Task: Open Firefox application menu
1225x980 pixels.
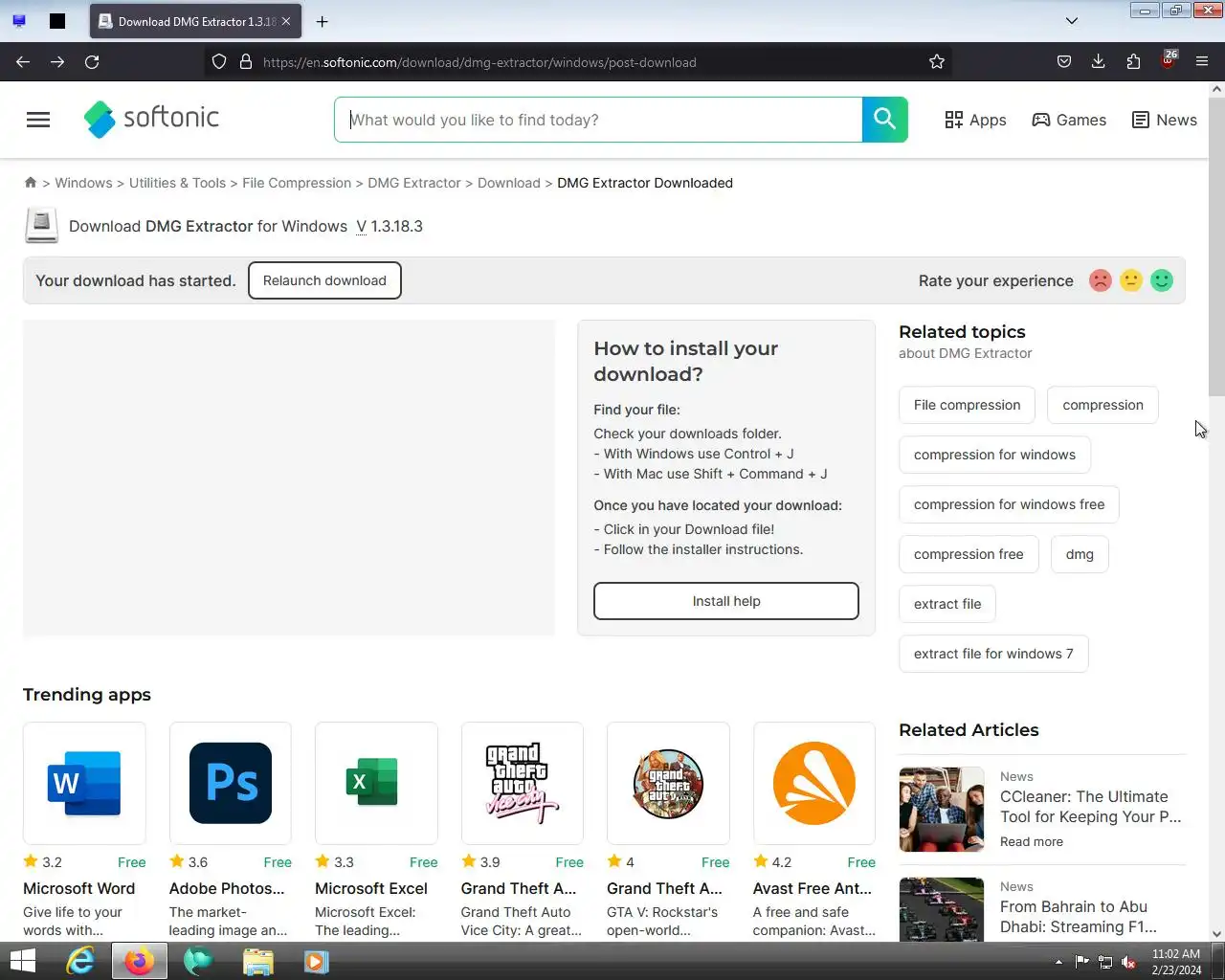Action: click(1202, 61)
